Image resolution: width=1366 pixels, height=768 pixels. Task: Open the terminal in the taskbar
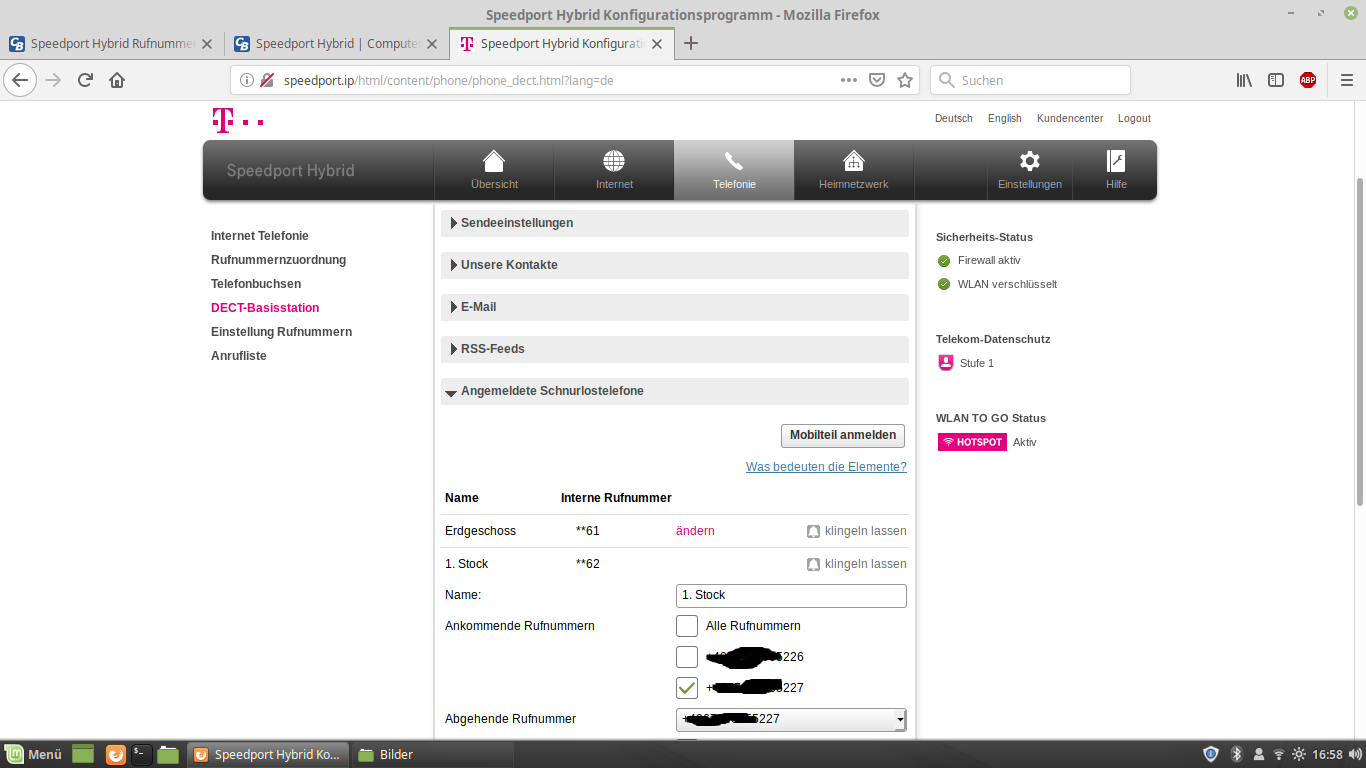(x=142, y=754)
